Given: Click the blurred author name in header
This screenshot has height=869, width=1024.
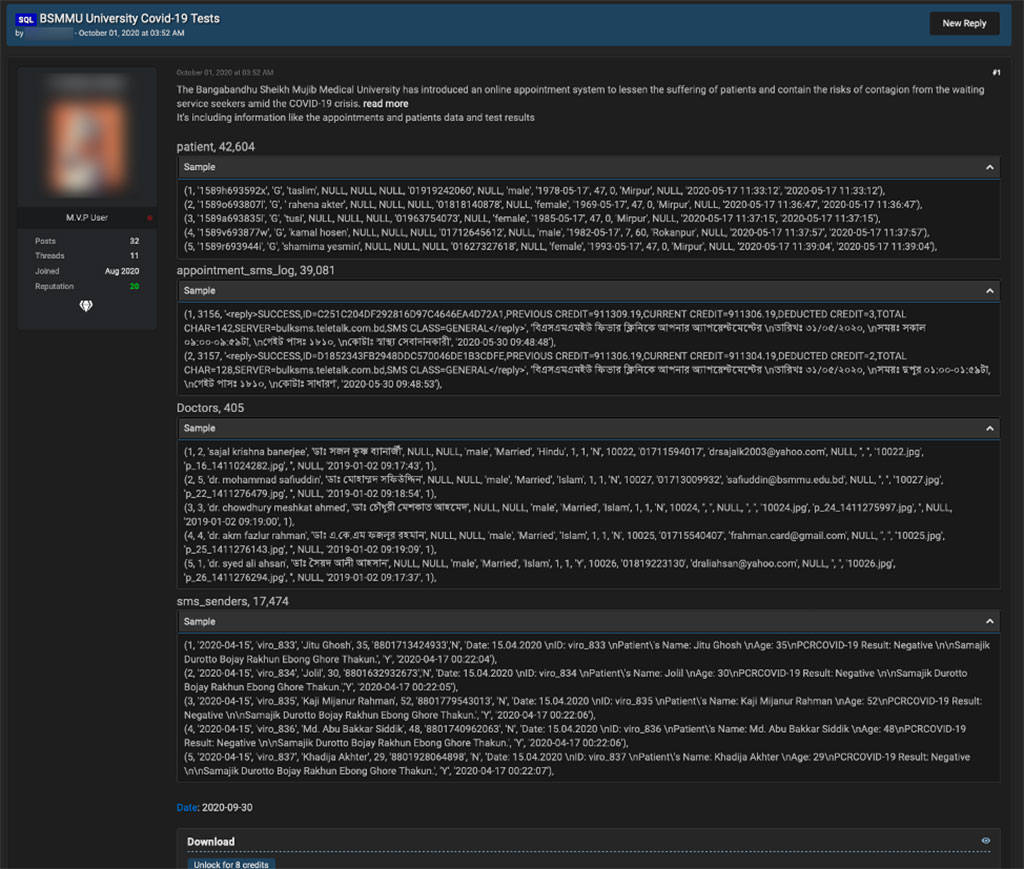Looking at the screenshot, I should pyautogui.click(x=49, y=33).
